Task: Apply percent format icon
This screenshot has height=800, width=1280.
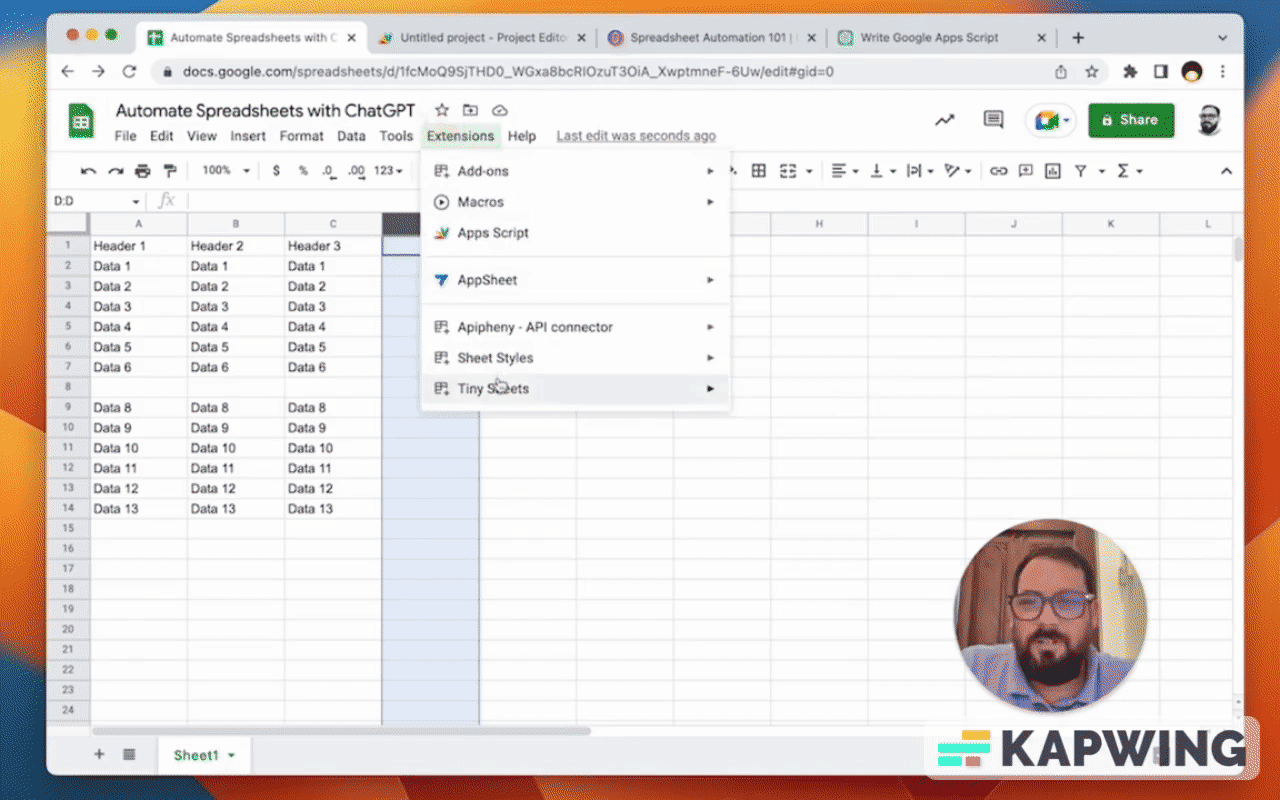Action: pyautogui.click(x=303, y=171)
